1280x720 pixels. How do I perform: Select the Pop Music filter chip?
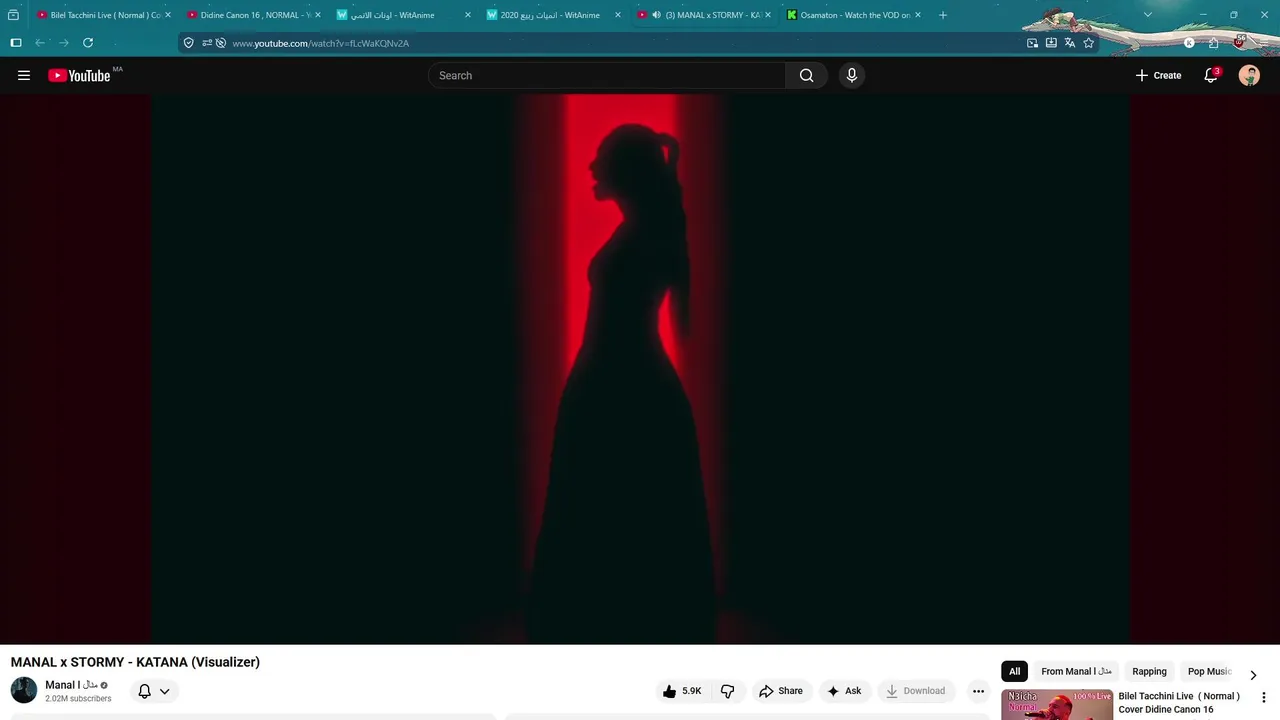pos(1209,671)
